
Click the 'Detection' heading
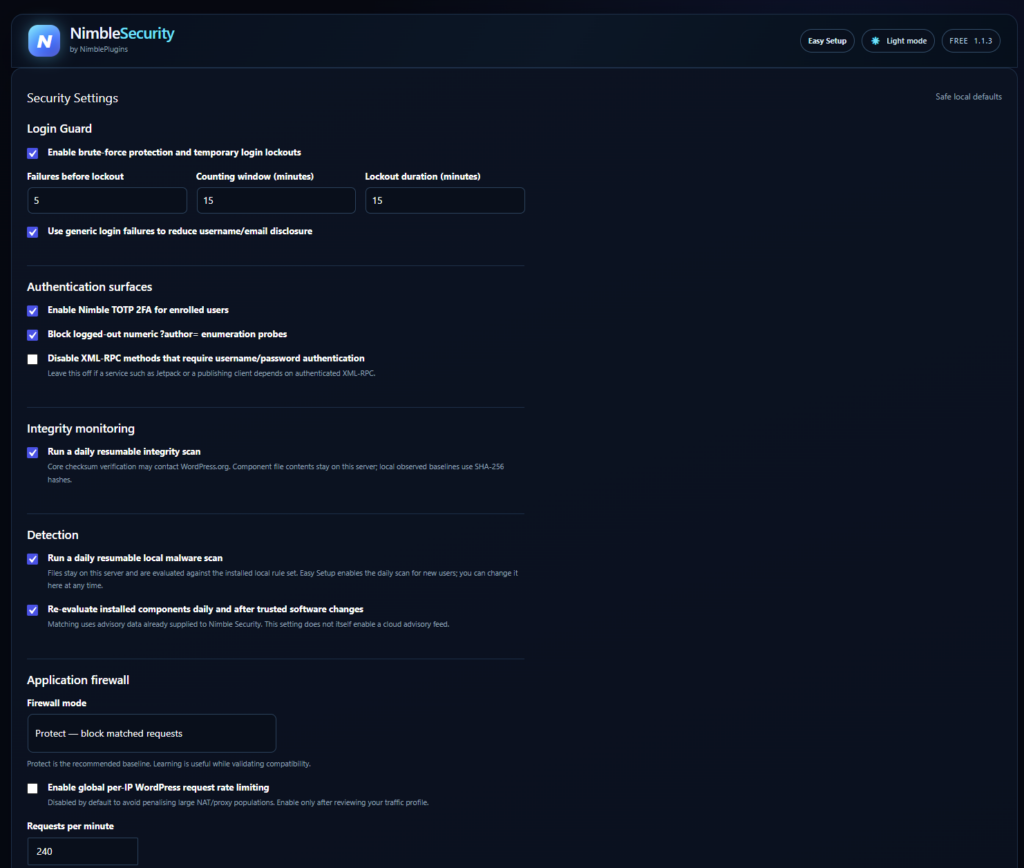click(53, 535)
